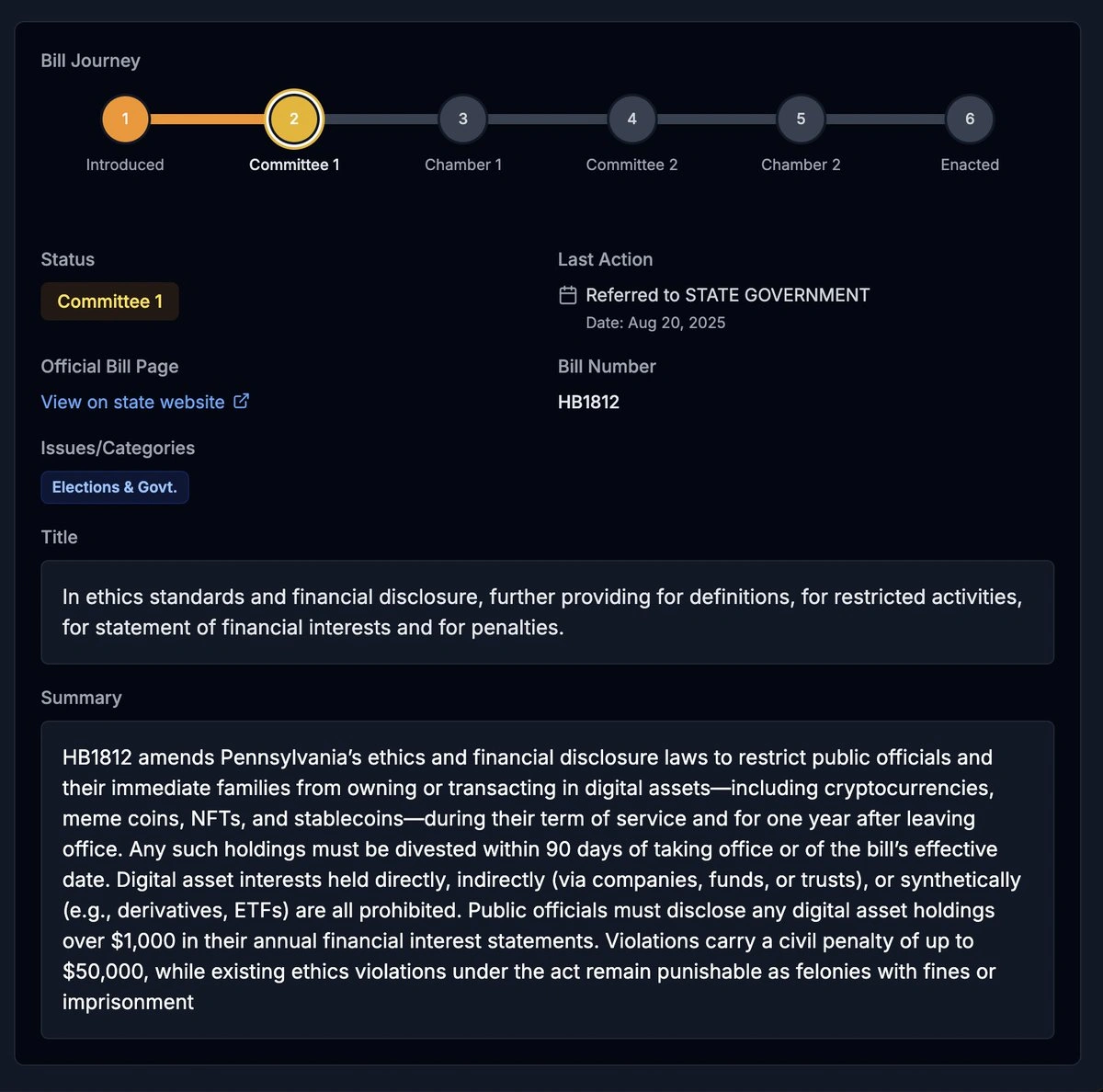The width and height of the screenshot is (1103, 1092).
Task: Click the Enacted step label
Action: 970,165
